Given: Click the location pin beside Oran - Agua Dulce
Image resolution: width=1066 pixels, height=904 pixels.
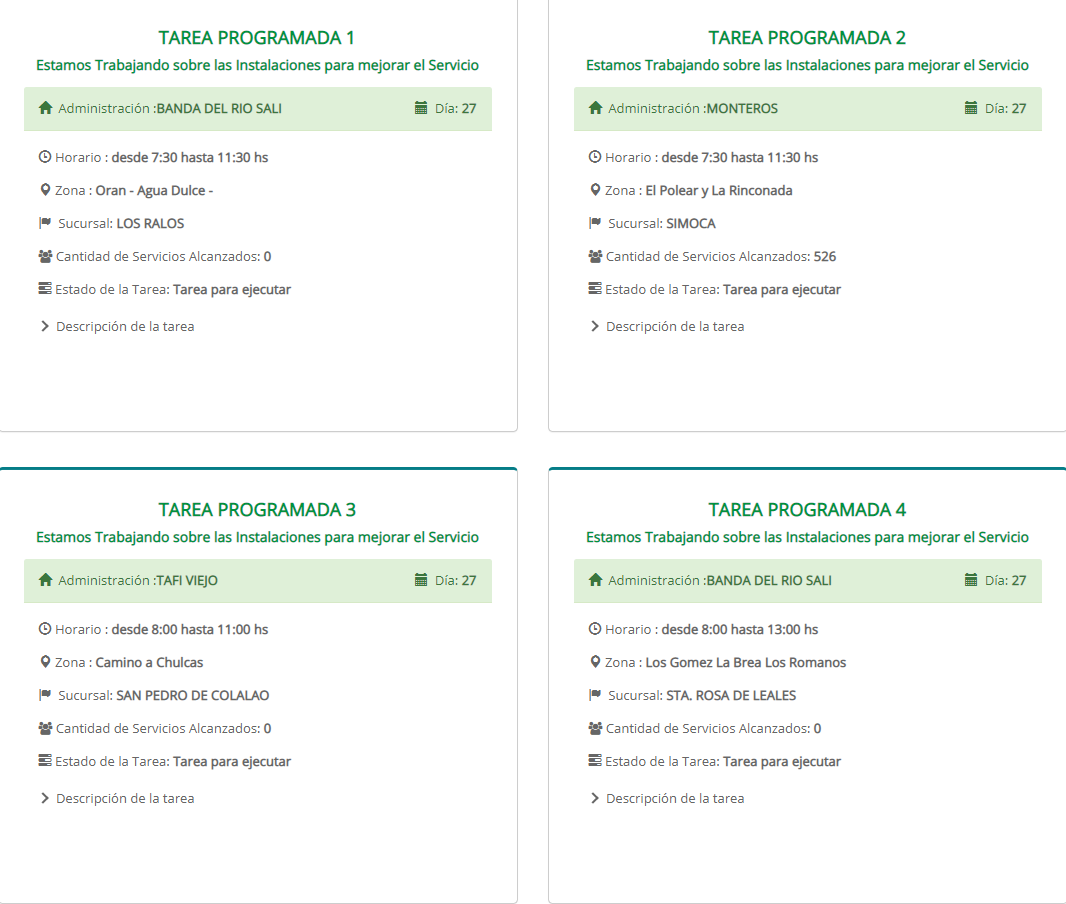Looking at the screenshot, I should coord(45,190).
